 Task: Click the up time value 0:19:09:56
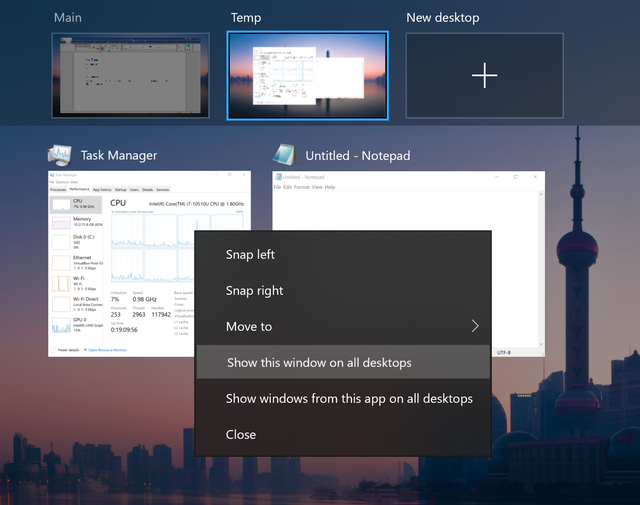coord(124,329)
